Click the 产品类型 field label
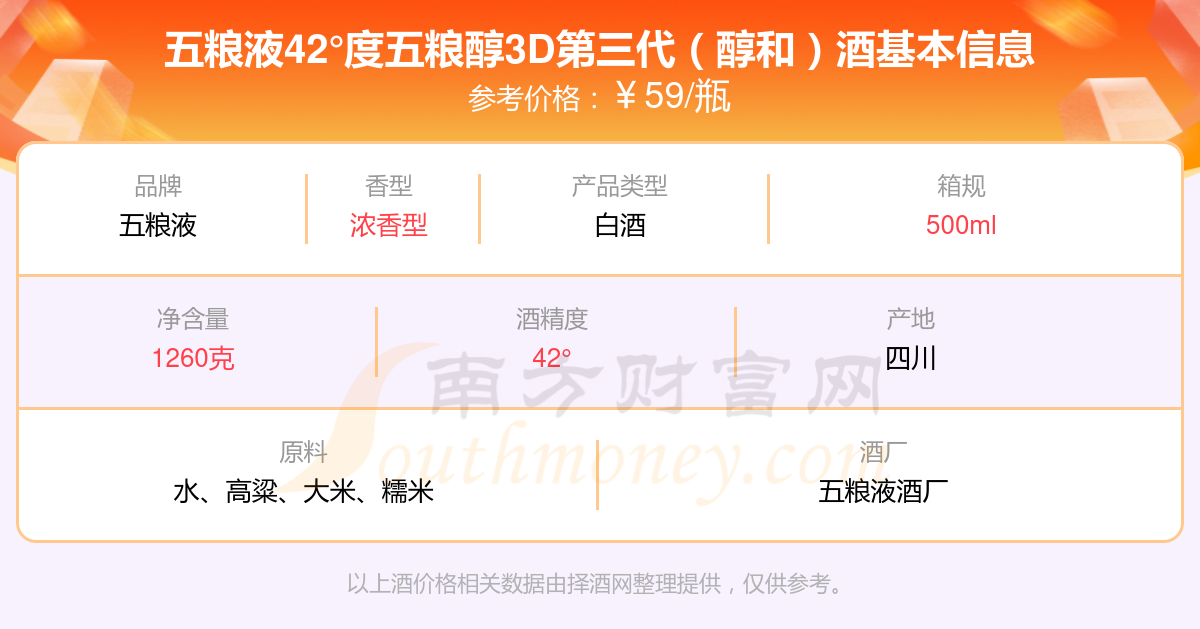Viewport: 1200px width, 629px height. pos(620,186)
